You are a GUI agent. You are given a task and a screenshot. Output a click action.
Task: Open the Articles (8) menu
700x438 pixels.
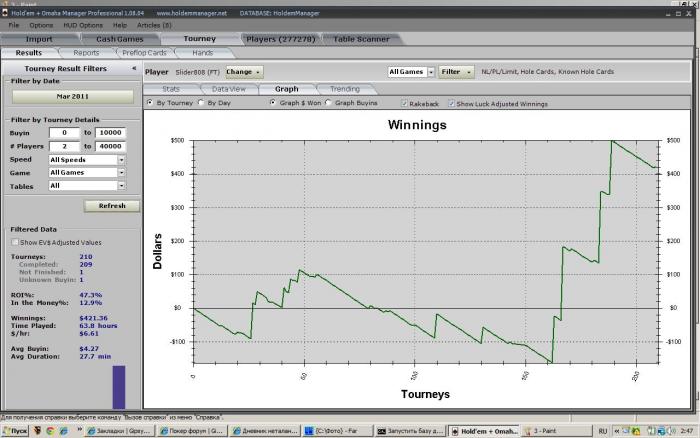click(x=154, y=25)
